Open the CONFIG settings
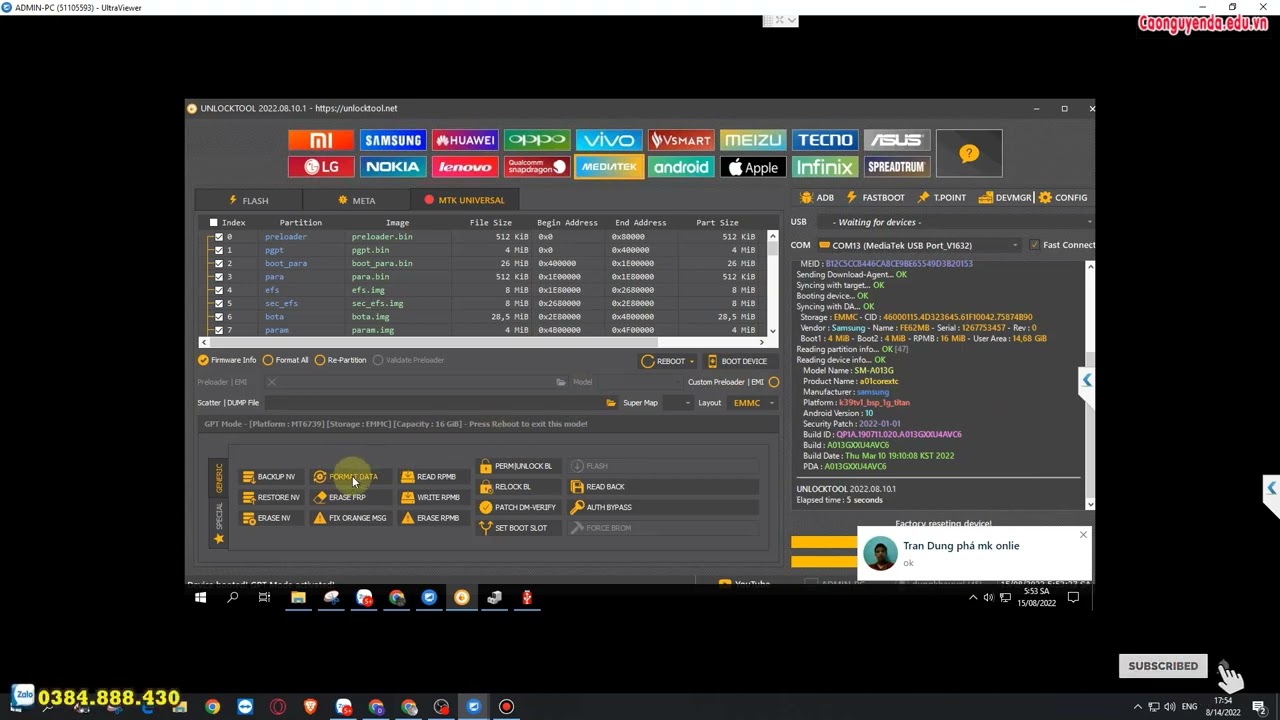1280x720 pixels. coord(1063,198)
